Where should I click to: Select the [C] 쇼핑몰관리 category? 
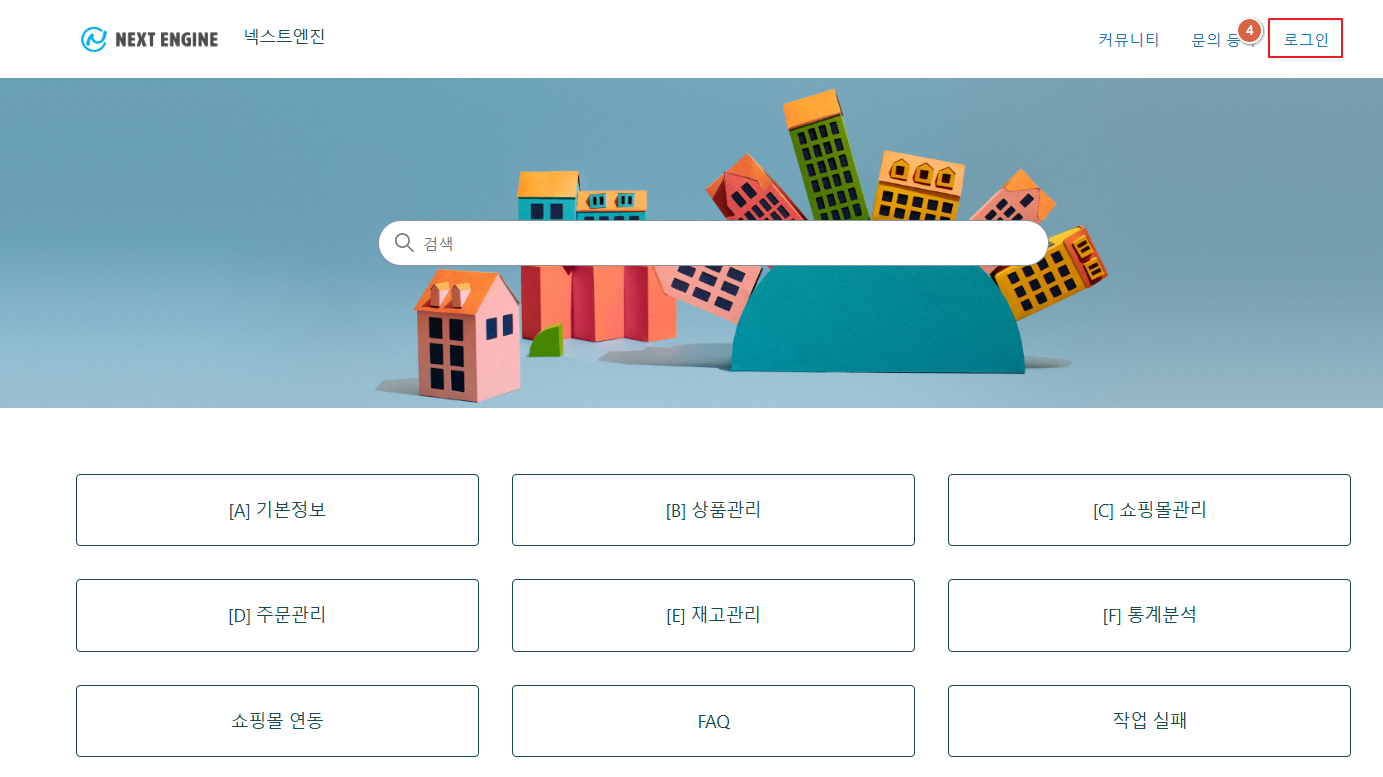pyautogui.click(x=1149, y=510)
